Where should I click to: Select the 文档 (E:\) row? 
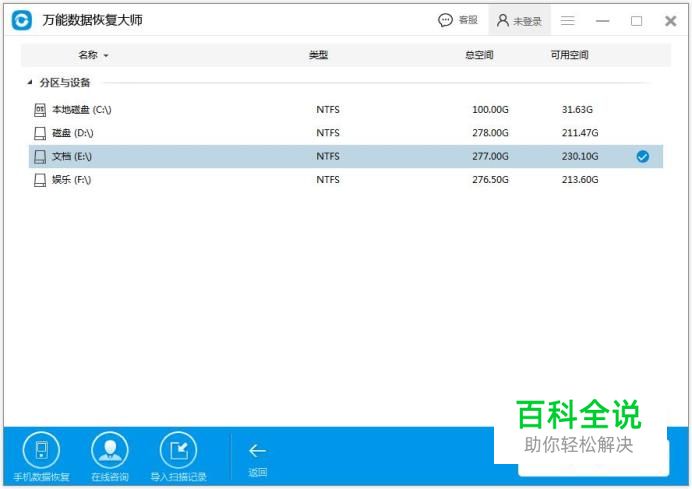346,156
